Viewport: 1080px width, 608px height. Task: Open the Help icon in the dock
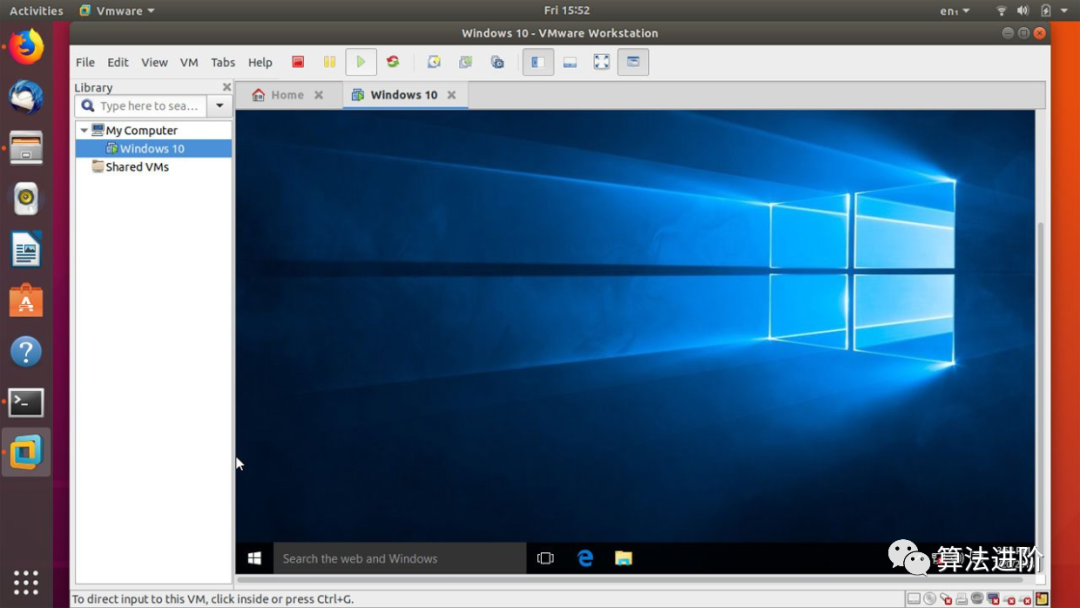(26, 352)
